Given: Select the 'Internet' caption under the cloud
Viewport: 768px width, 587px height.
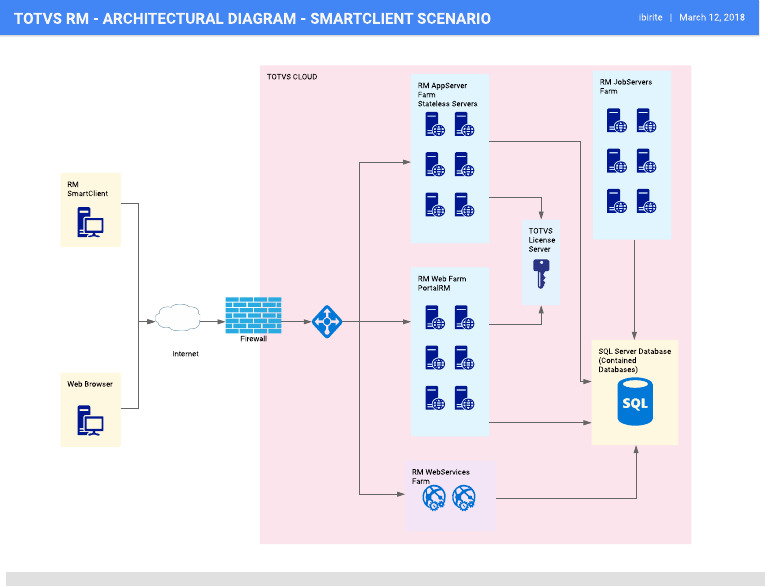Looking at the screenshot, I should 185,354.
